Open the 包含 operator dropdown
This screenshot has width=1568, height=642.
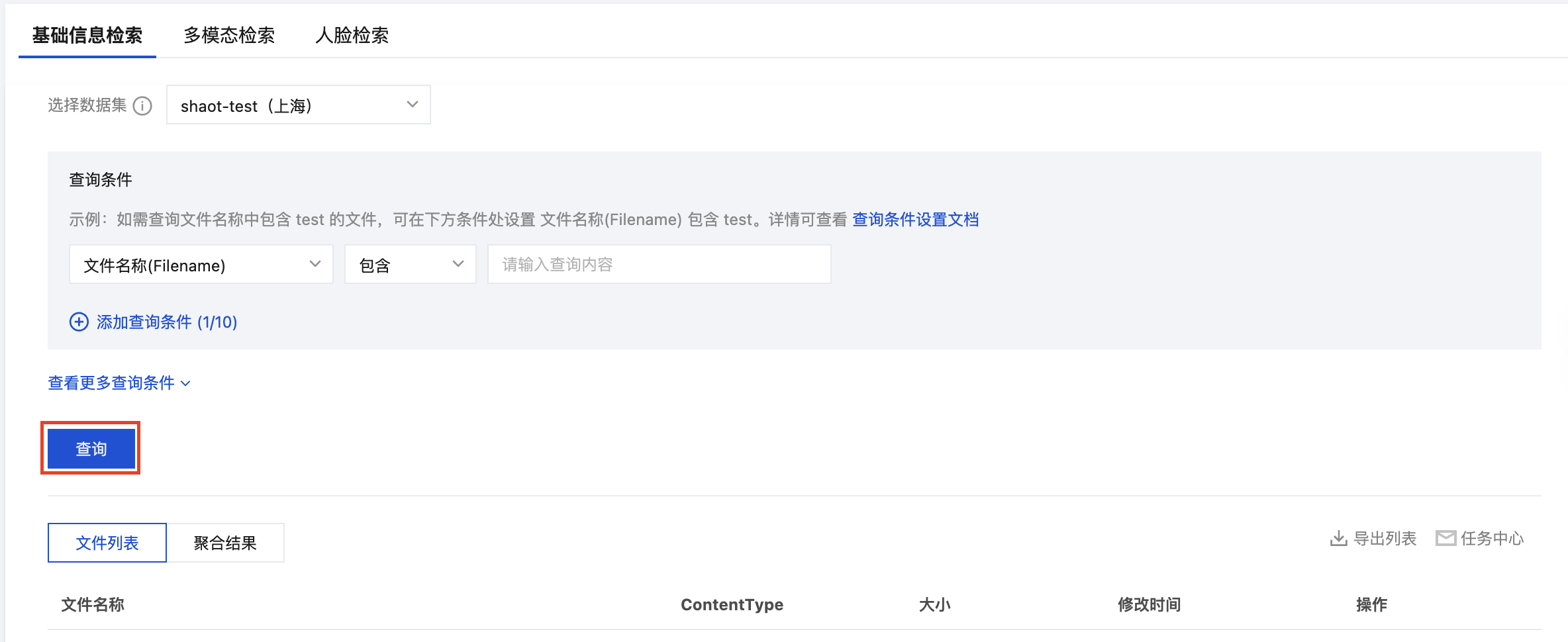411,265
